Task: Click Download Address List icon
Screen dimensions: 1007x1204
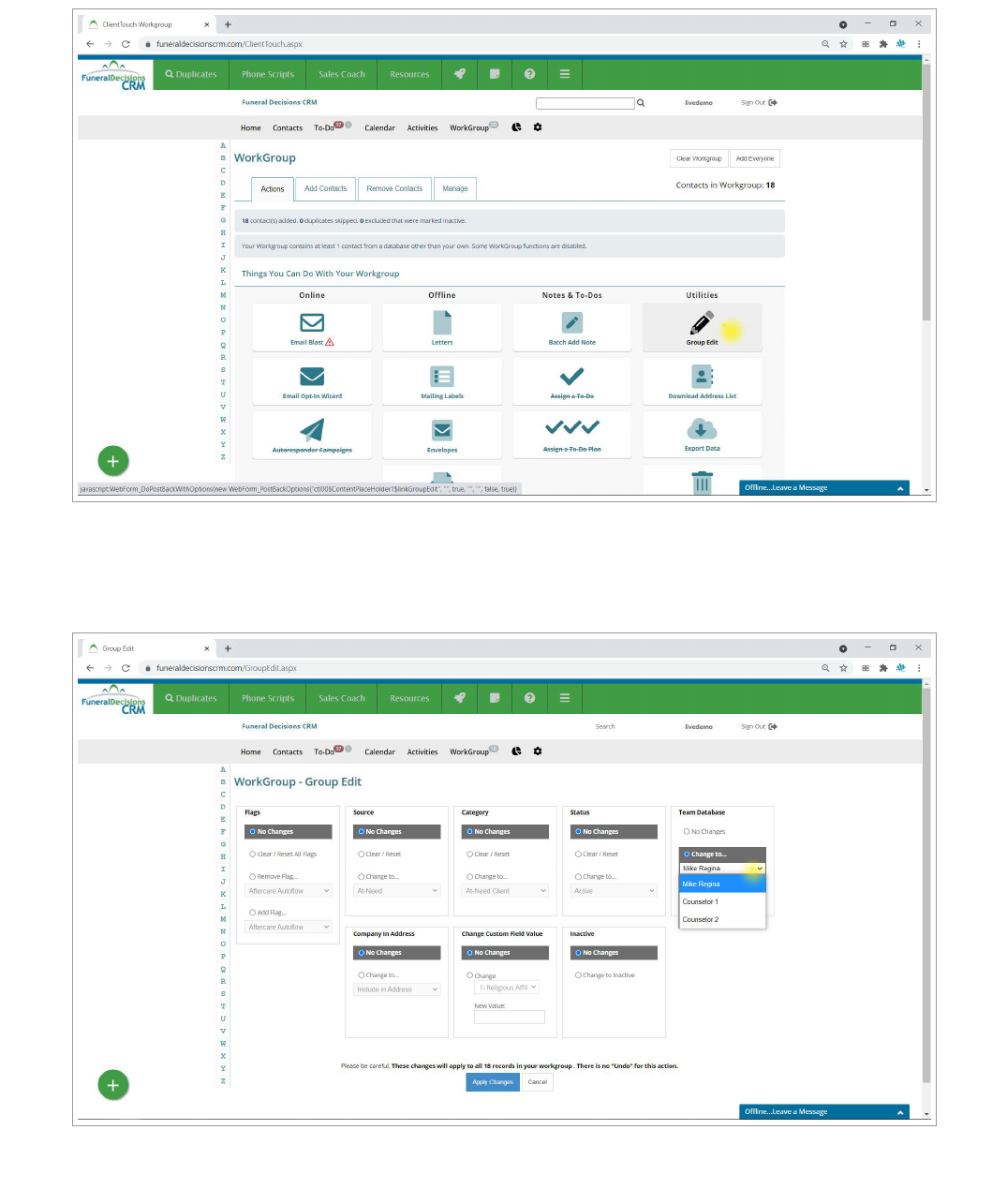Action: (702, 377)
